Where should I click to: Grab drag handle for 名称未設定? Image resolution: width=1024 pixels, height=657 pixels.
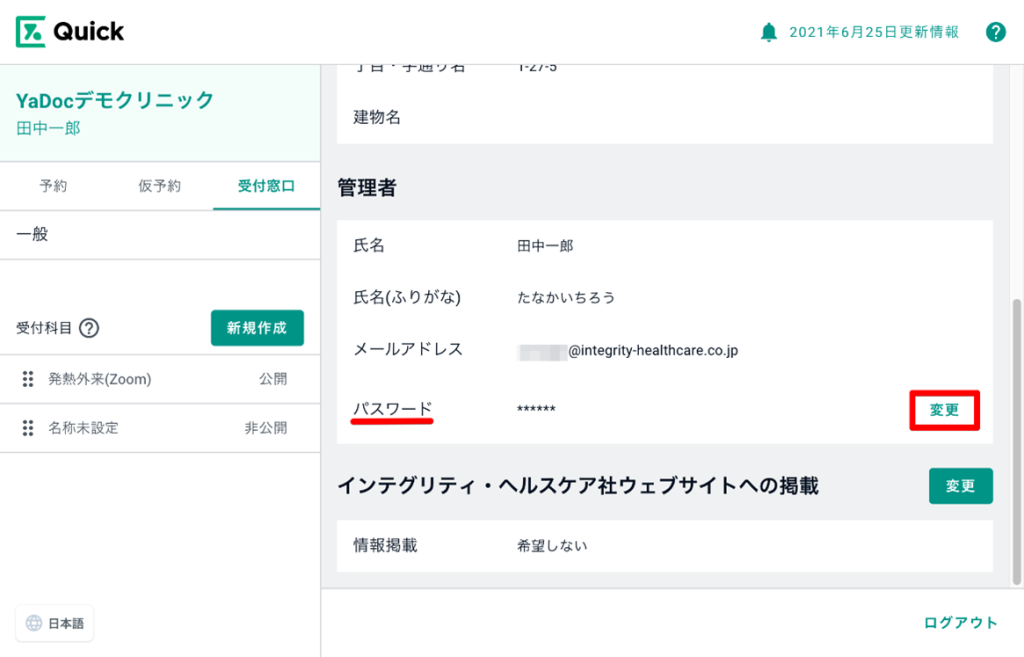click(28, 428)
